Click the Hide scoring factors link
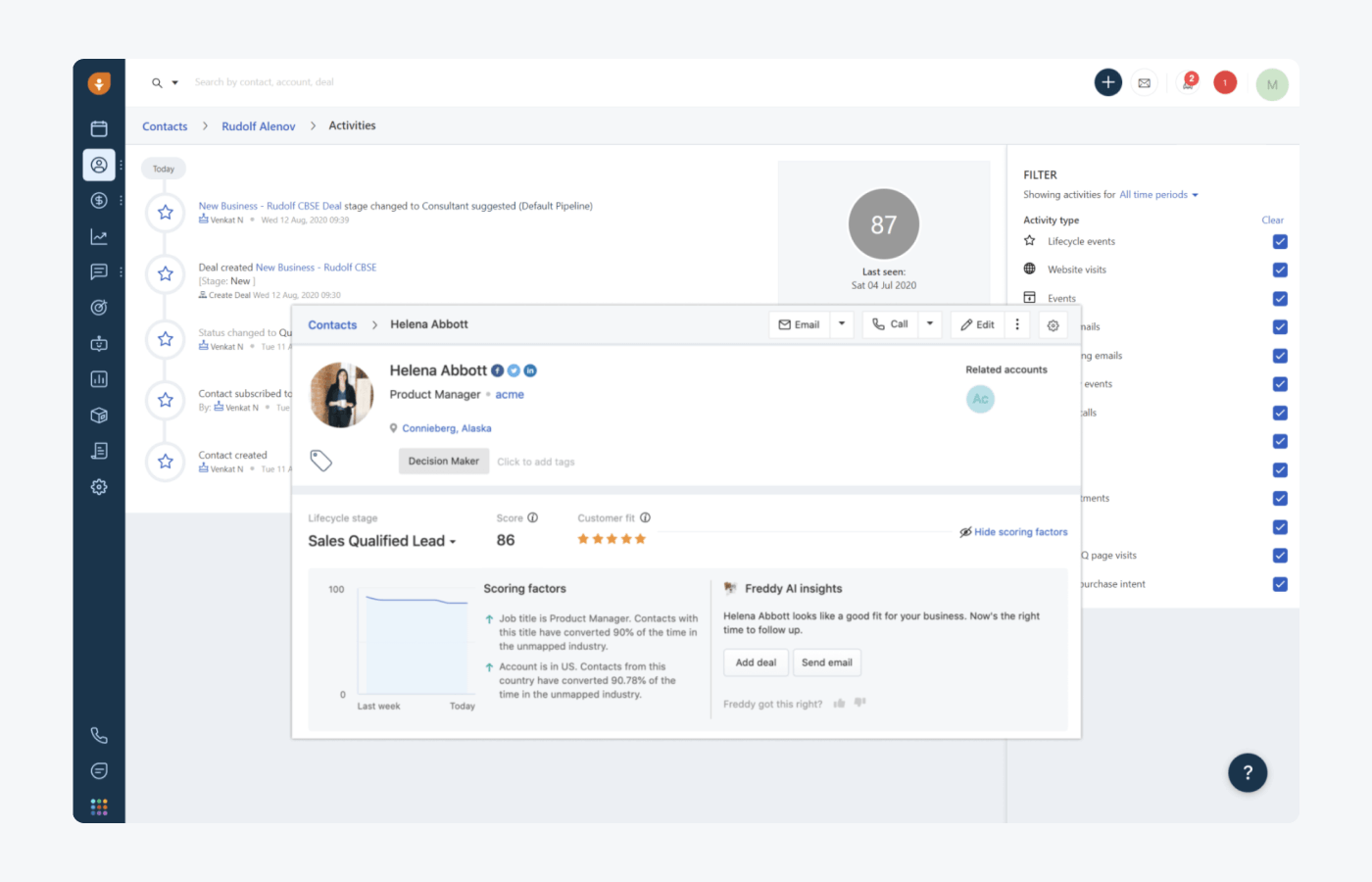1372x882 pixels. coord(1020,531)
